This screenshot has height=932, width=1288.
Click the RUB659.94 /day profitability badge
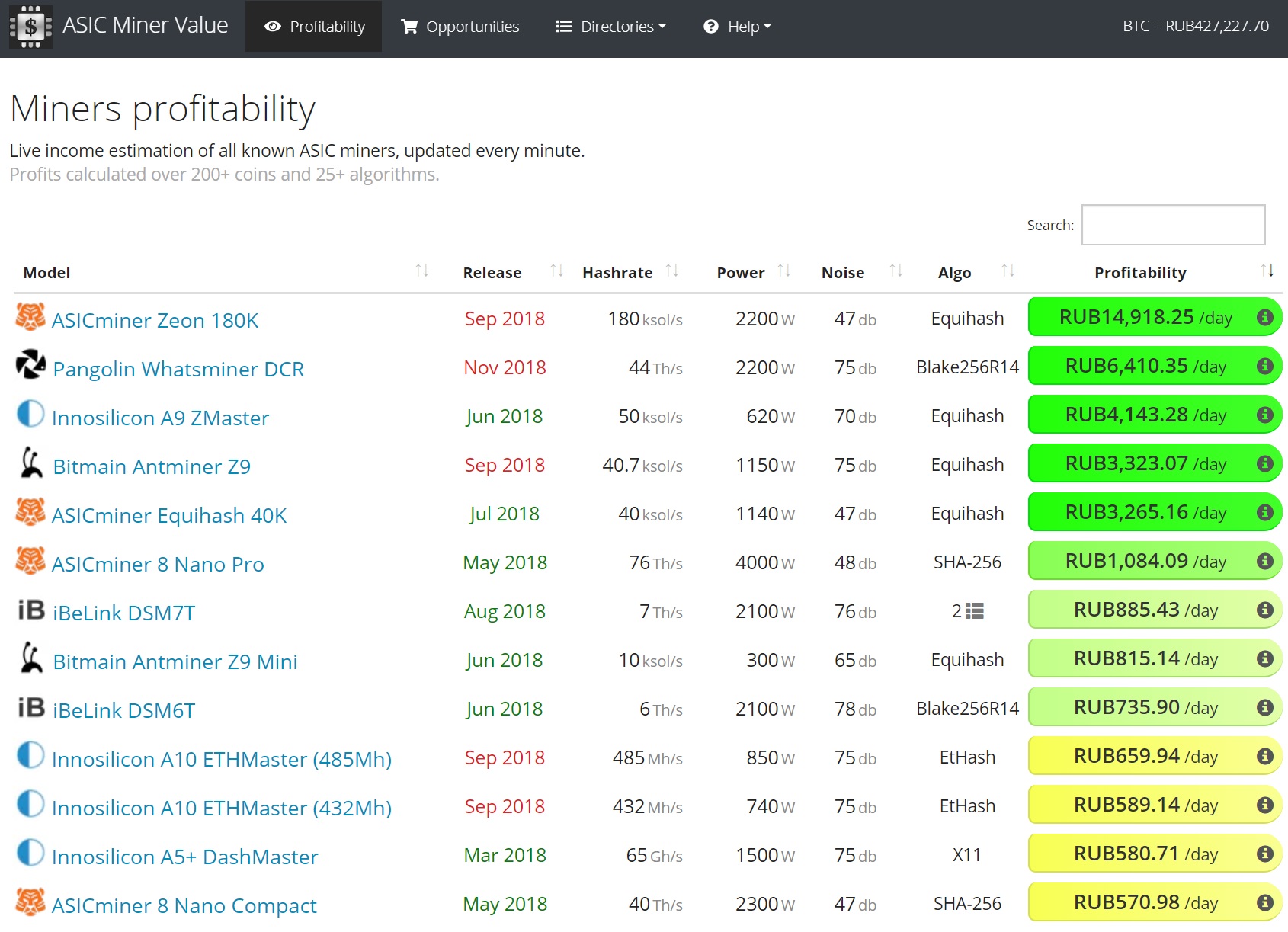[1155, 756]
